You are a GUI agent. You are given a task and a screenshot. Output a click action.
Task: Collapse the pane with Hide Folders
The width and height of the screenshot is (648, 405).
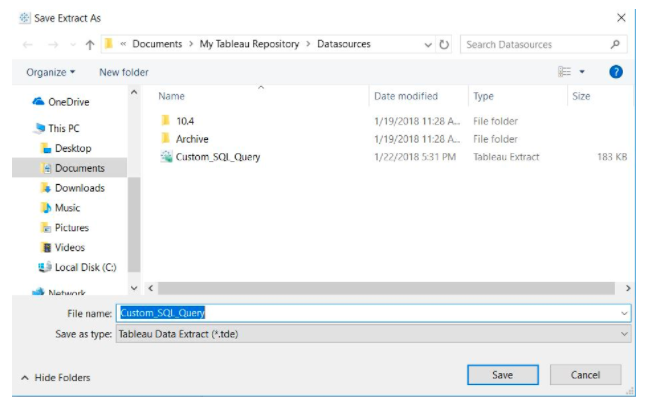point(56,377)
